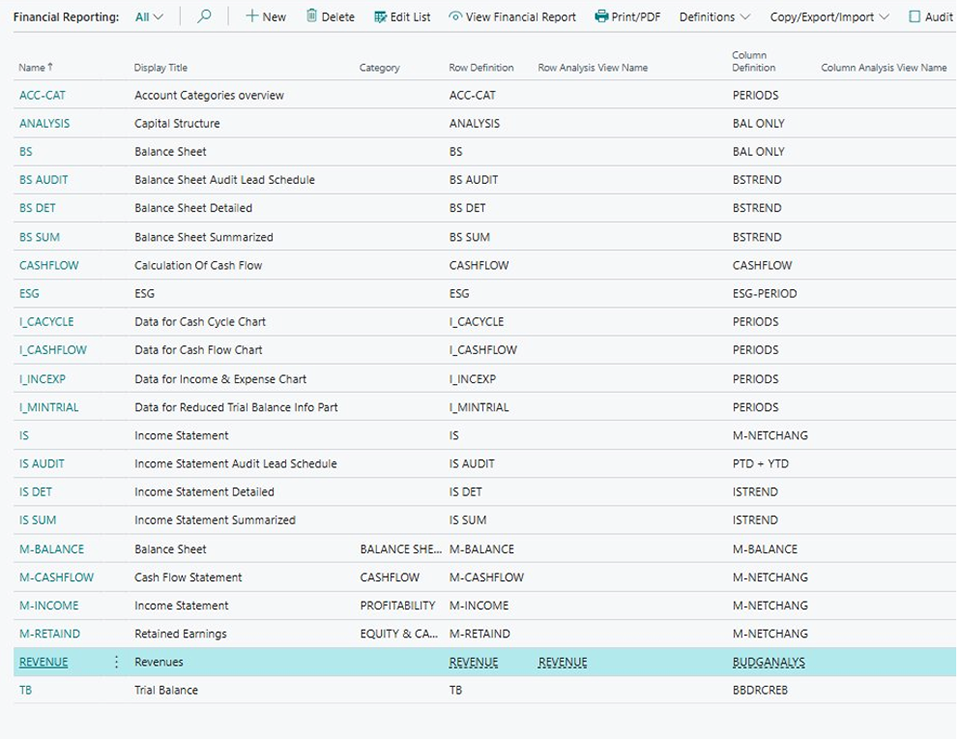This screenshot has height=740, width=960.
Task: Click the eye icon for View Financial Report
Action: (455, 17)
